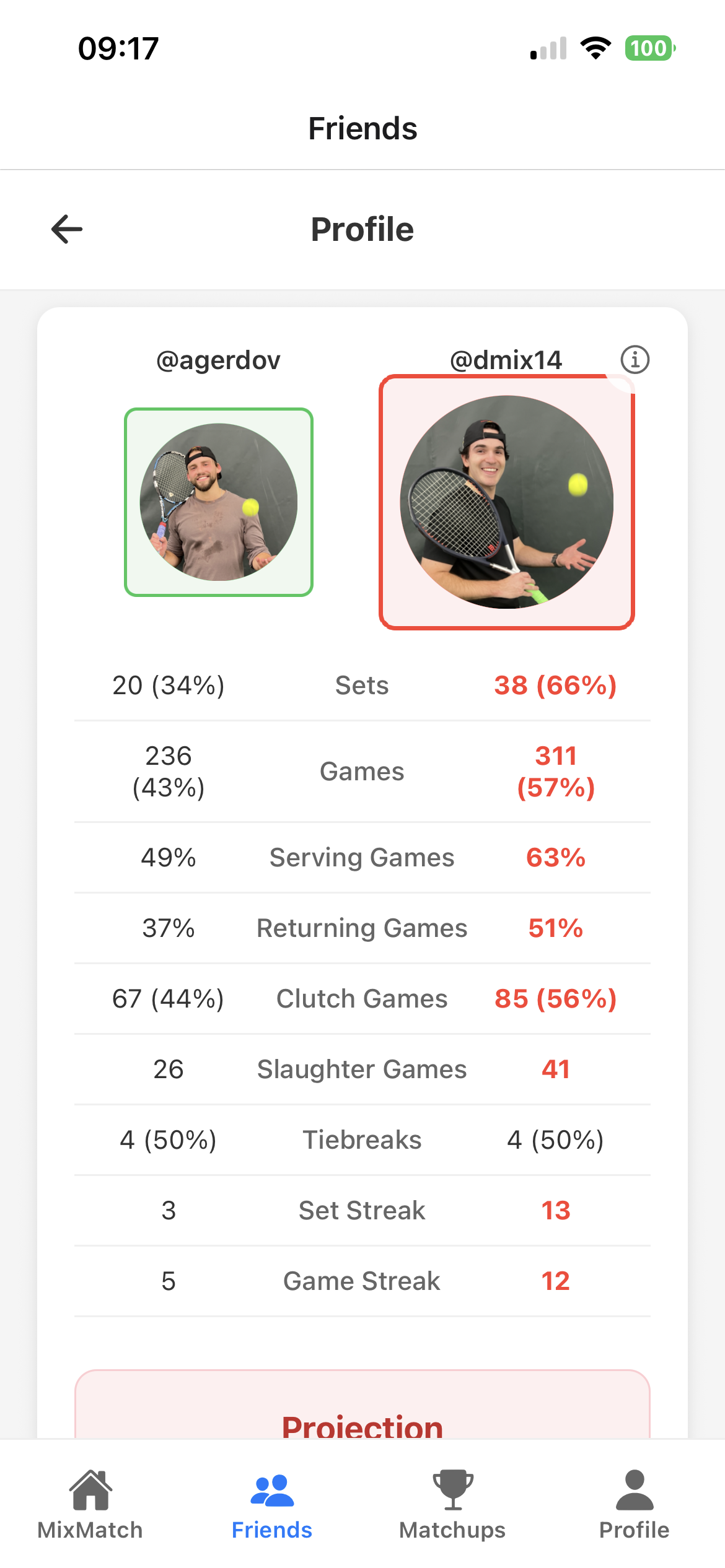Tap the @dmix14 username link

point(505,359)
